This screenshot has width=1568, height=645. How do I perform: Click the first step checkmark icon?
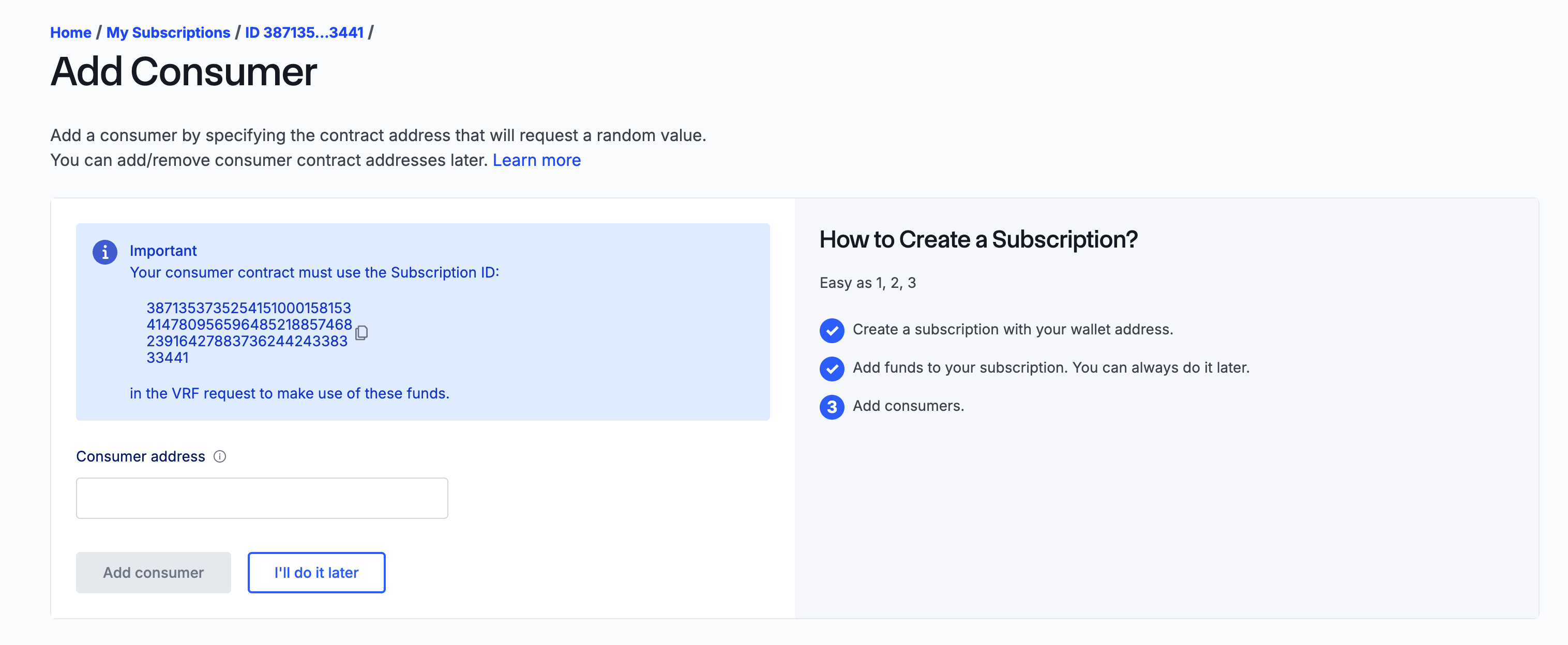coord(832,330)
